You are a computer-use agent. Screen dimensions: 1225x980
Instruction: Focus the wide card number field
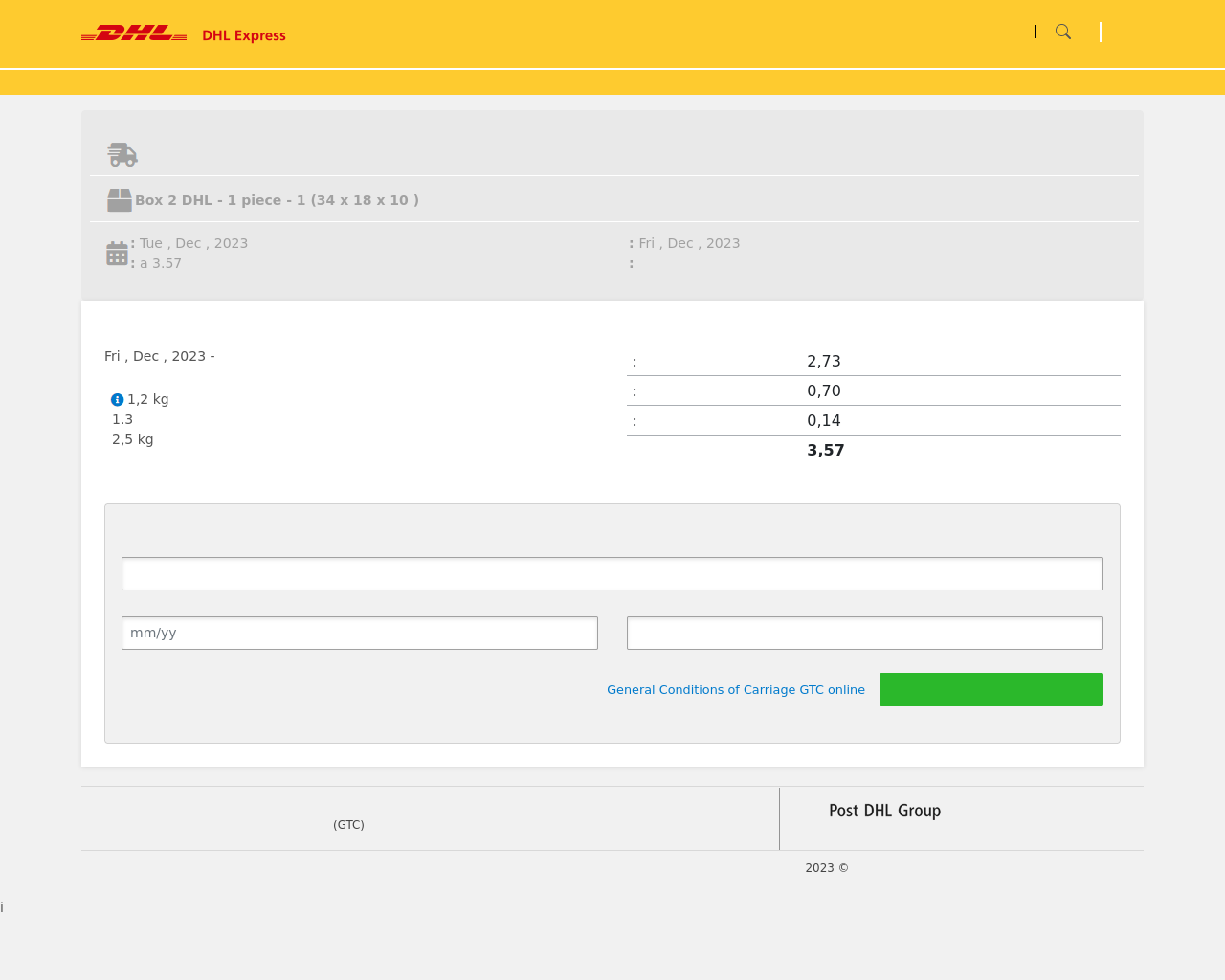pos(612,573)
